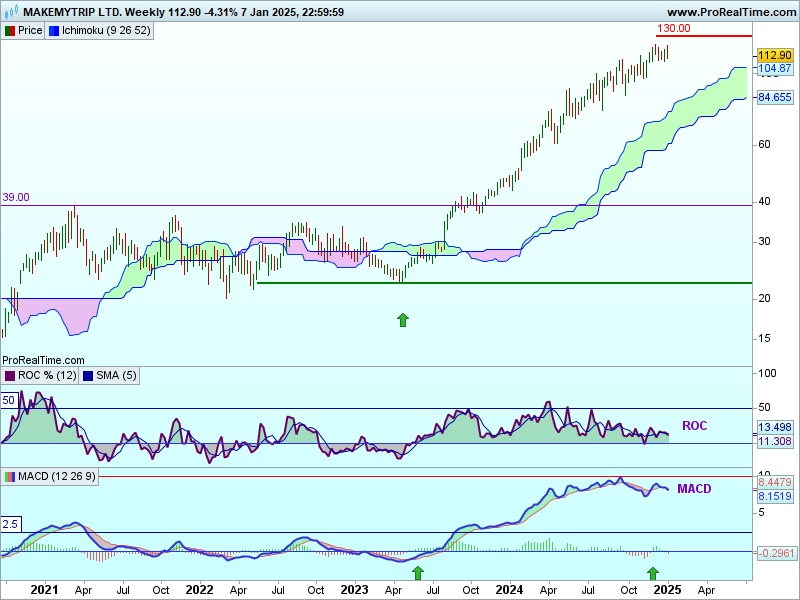Click the SMA (5) legend icon
Screen dimensions: 800x600
point(87,376)
